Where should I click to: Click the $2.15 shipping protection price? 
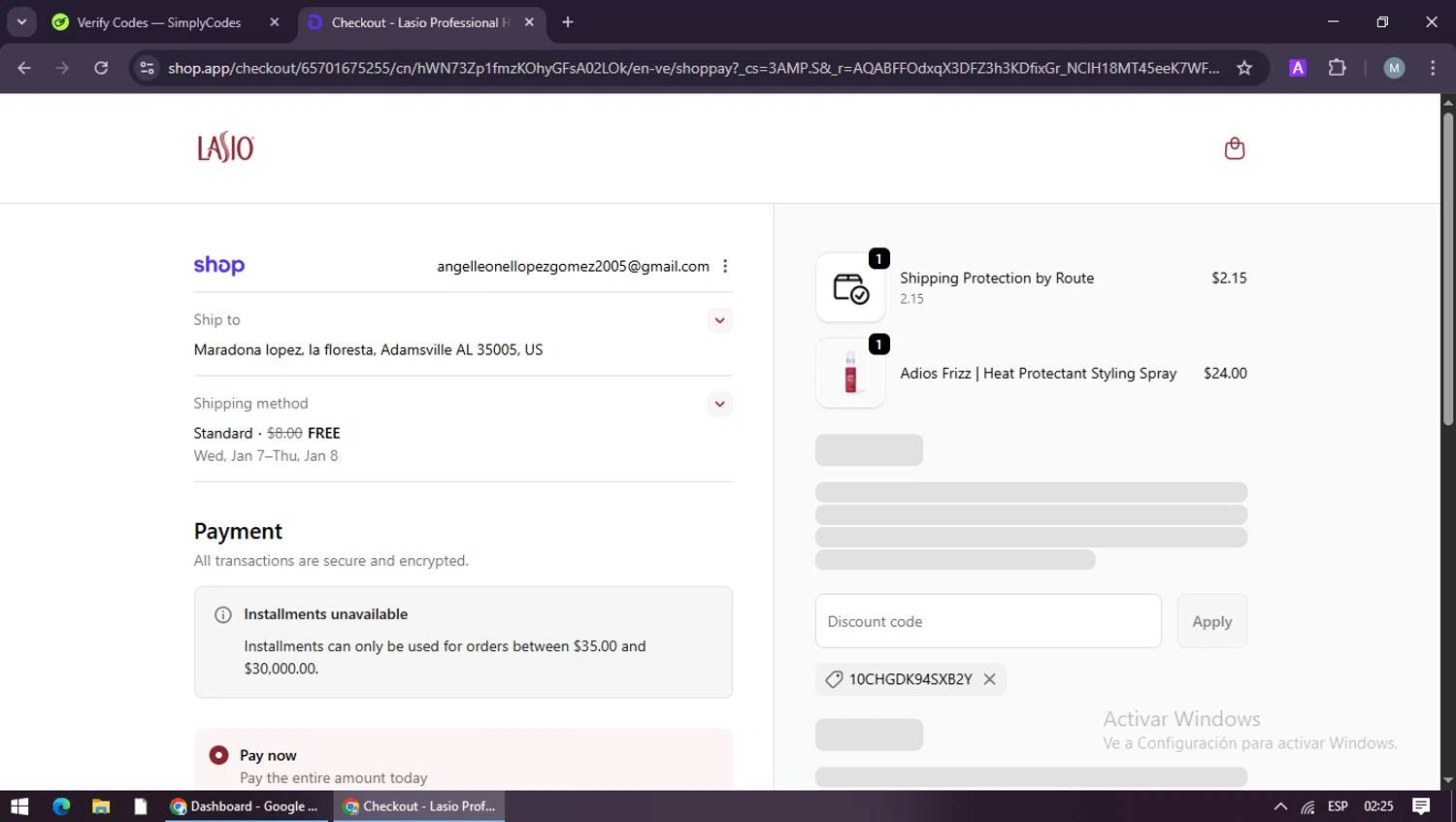coord(1229,278)
